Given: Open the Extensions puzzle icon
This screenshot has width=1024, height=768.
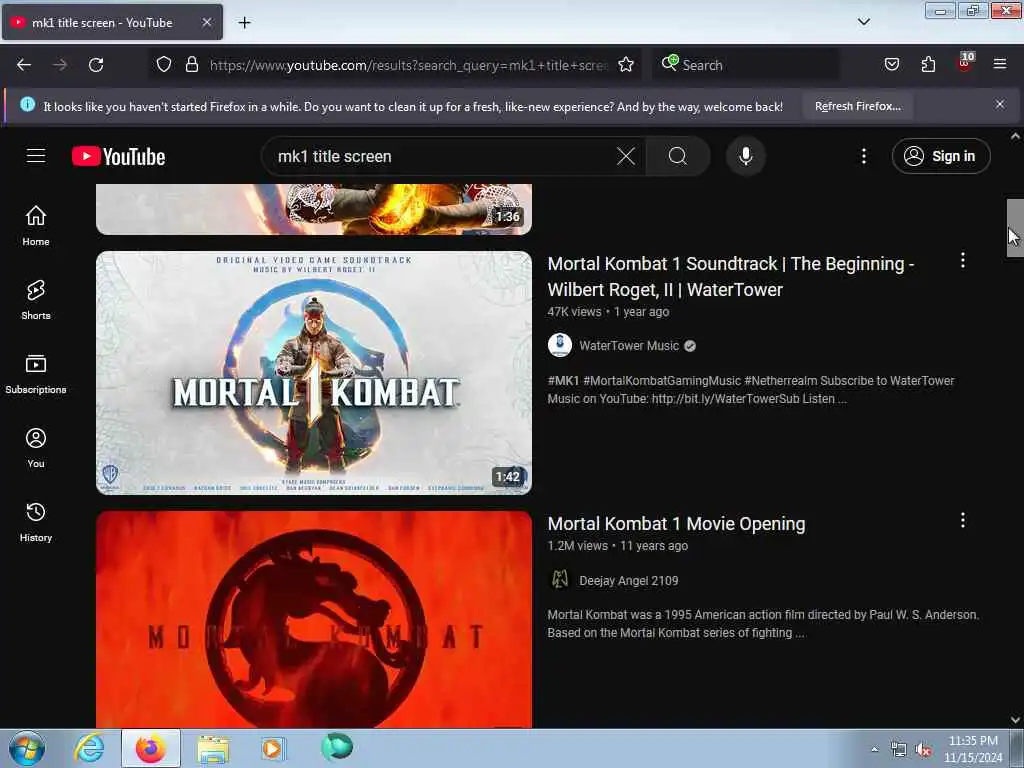Looking at the screenshot, I should (928, 65).
